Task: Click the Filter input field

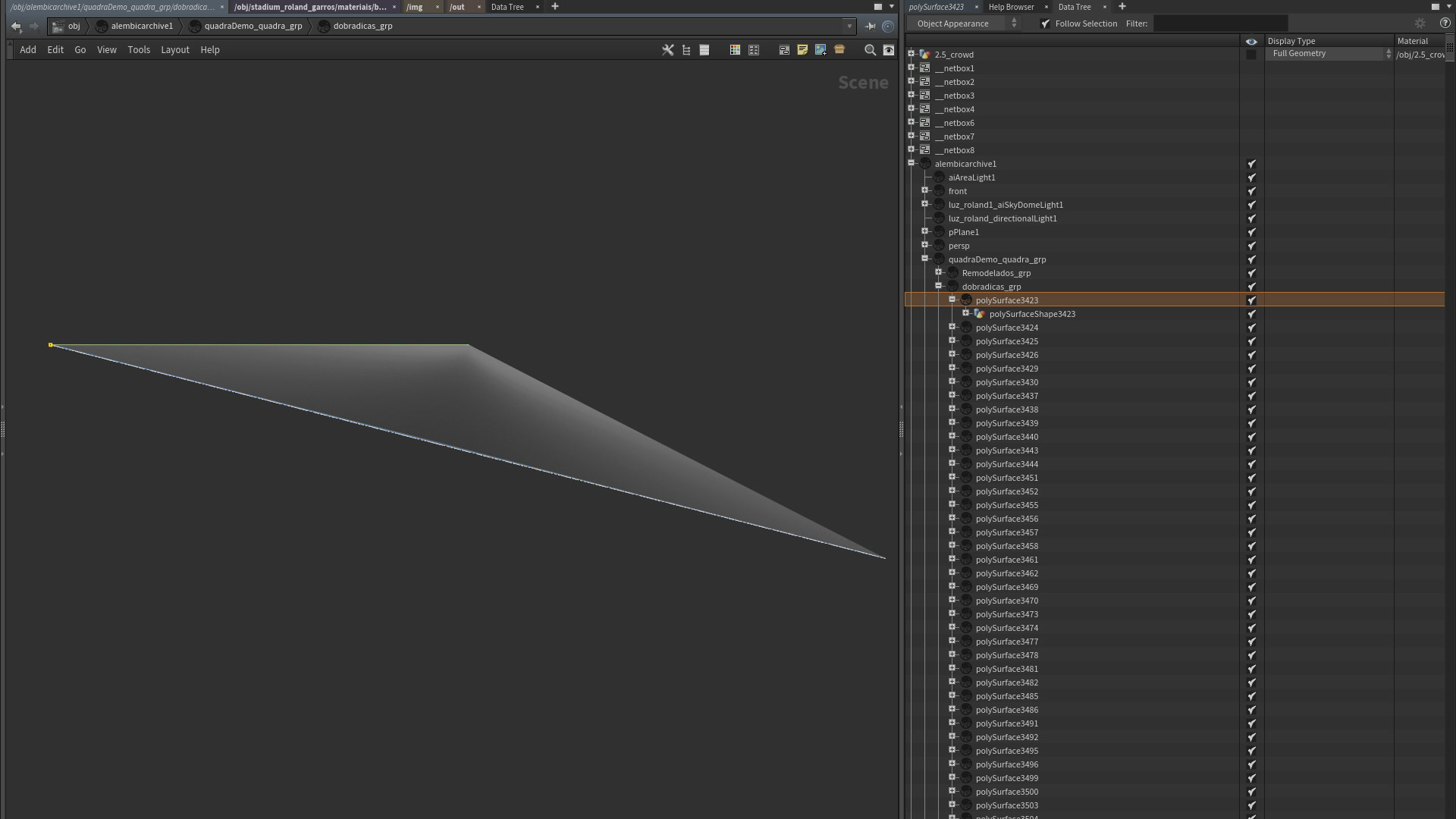Action: (x=1219, y=24)
